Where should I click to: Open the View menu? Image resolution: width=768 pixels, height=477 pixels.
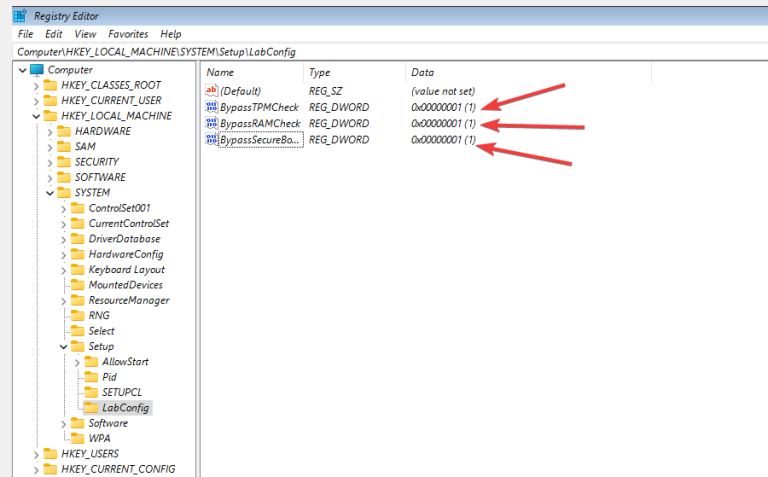(x=85, y=34)
